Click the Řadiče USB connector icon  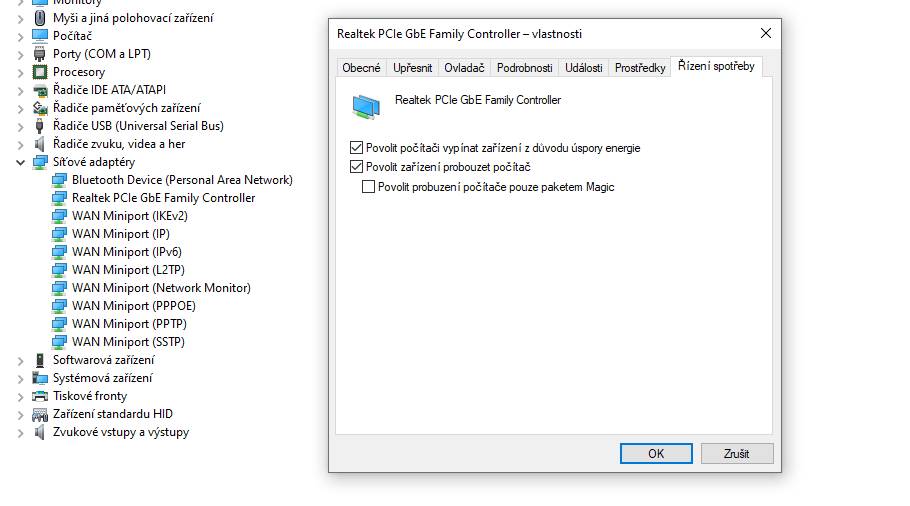(39, 126)
